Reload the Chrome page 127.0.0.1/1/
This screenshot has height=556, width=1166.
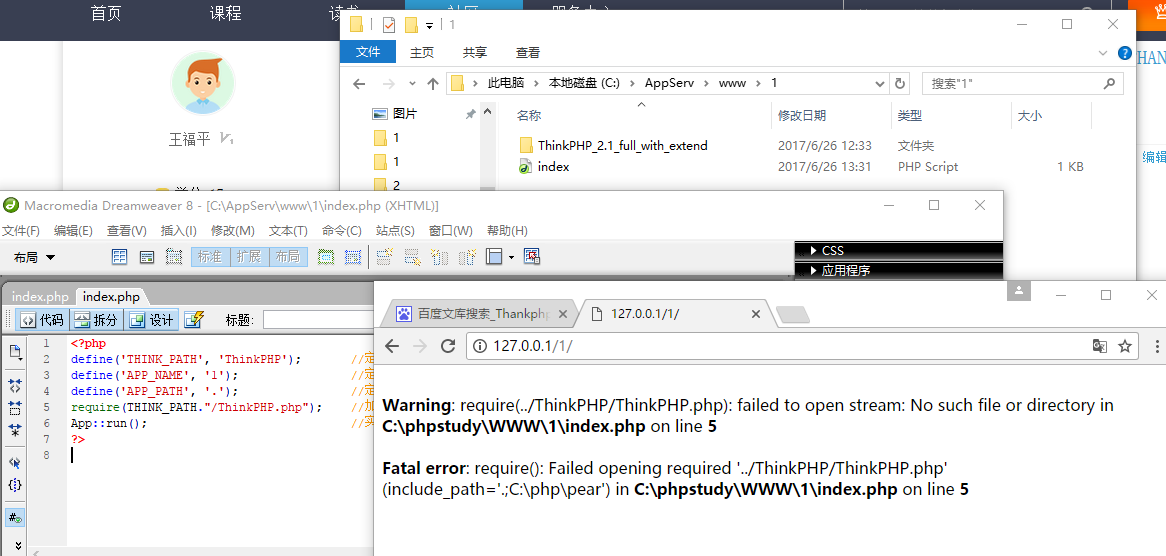click(448, 346)
